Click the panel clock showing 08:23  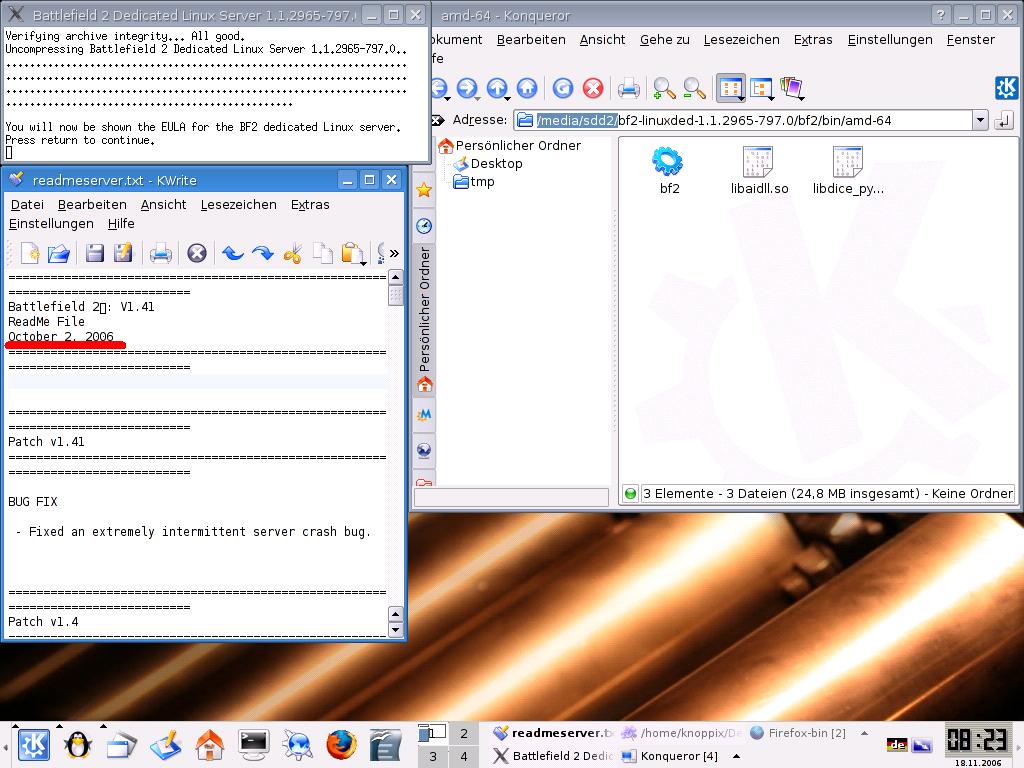[x=977, y=740]
